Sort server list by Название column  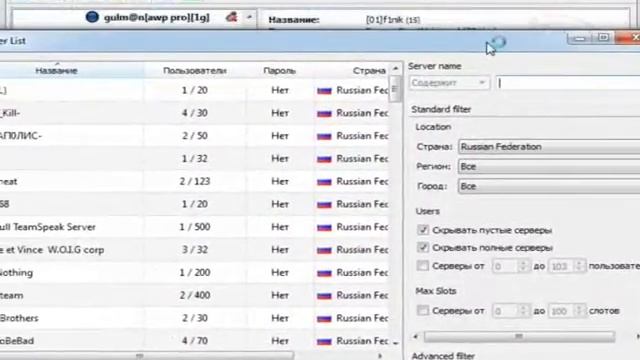coord(56,71)
